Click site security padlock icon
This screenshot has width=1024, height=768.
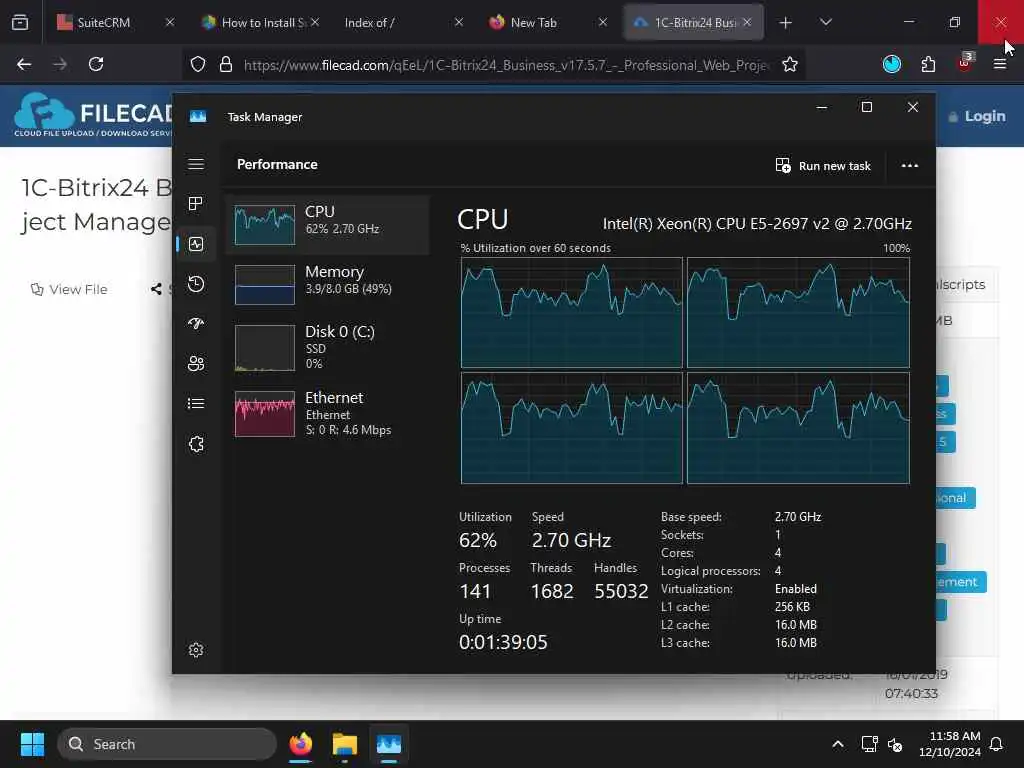(226, 64)
